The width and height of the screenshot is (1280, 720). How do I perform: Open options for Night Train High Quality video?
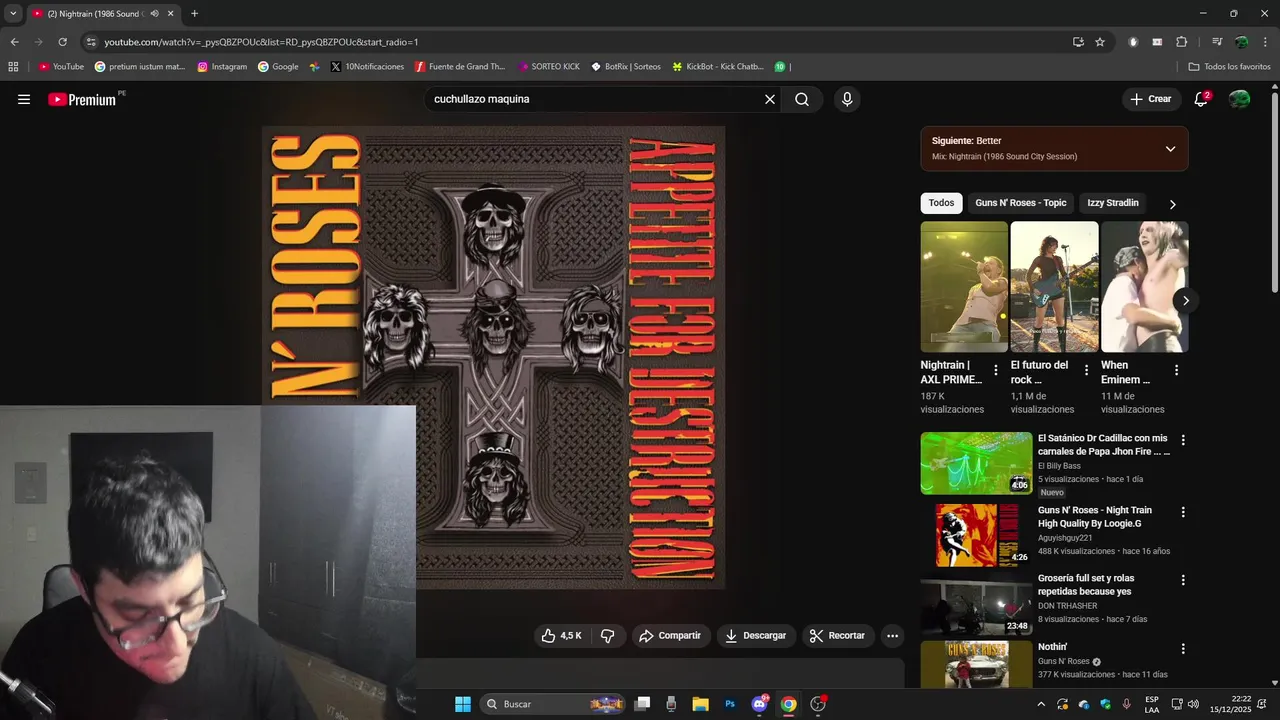(x=1183, y=512)
